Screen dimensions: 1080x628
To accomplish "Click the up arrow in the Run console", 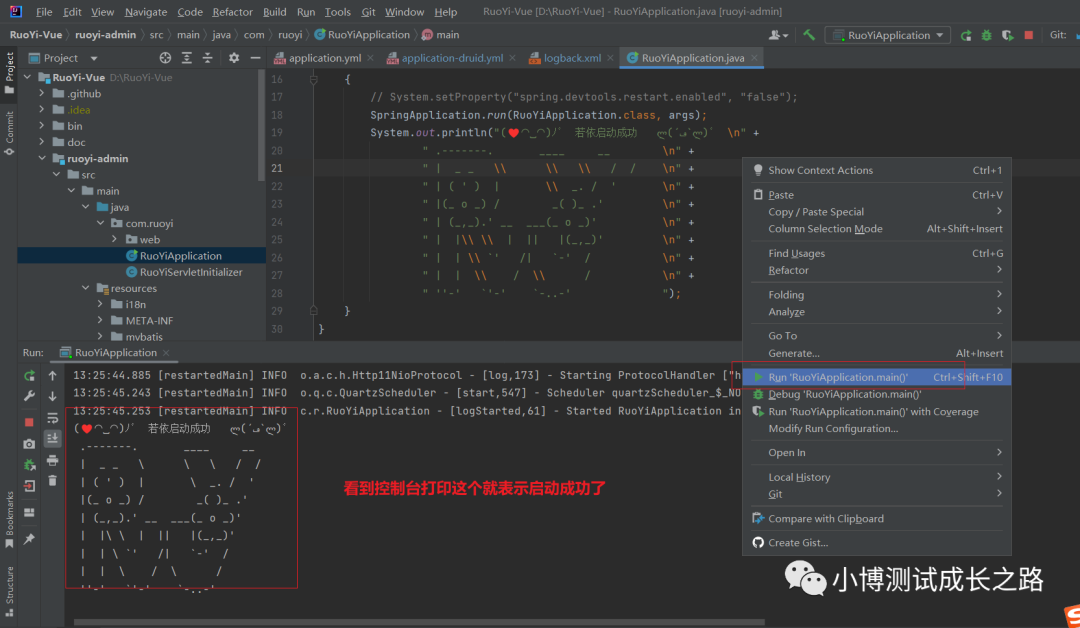I will click(52, 376).
